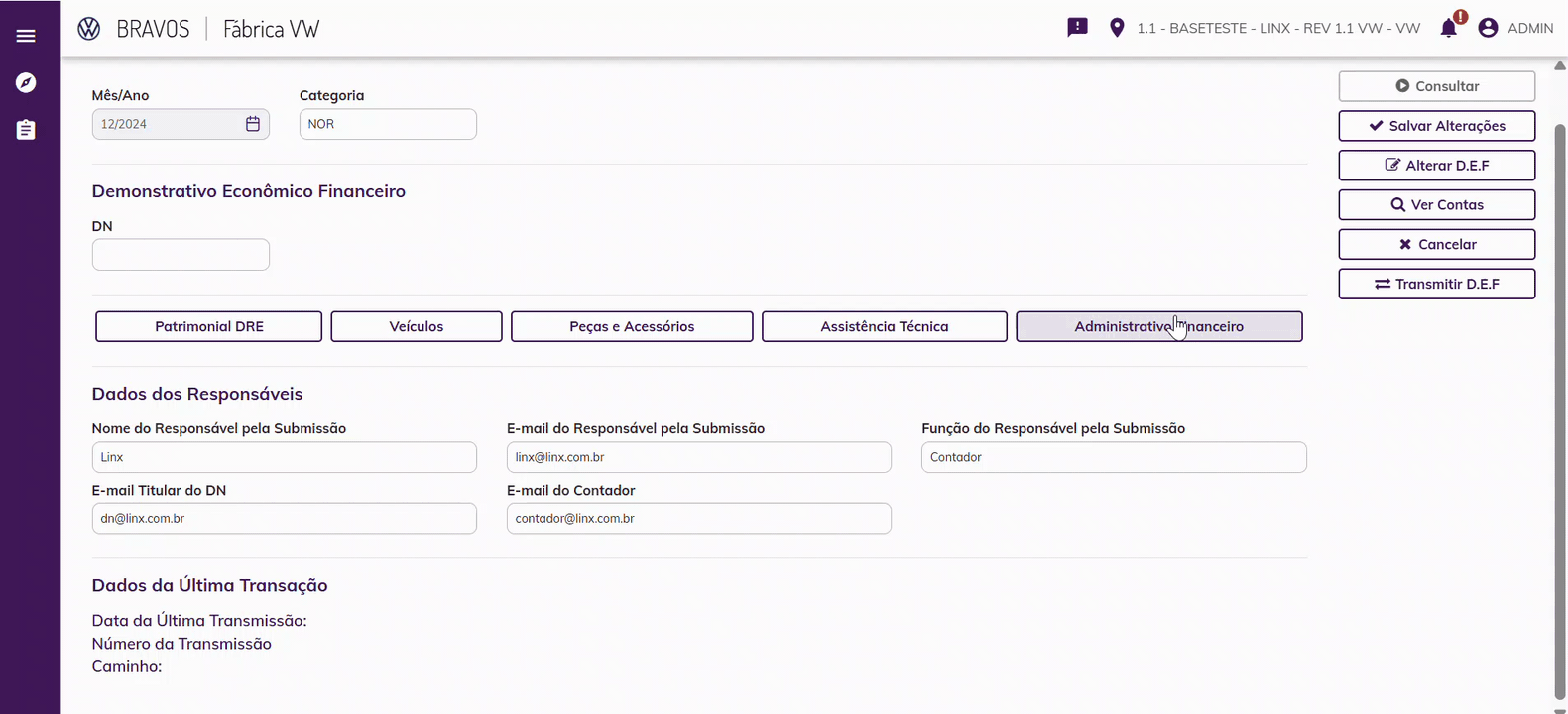Go to Assistência Técnica tab

884,326
